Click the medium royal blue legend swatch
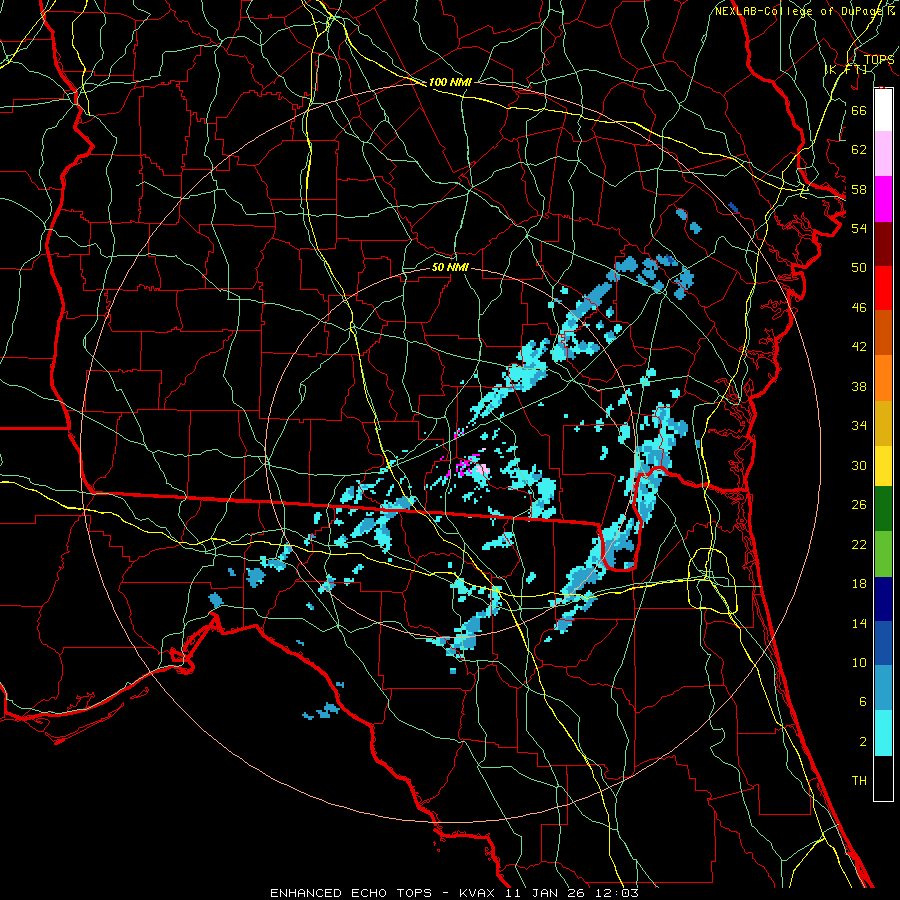 coord(883,643)
